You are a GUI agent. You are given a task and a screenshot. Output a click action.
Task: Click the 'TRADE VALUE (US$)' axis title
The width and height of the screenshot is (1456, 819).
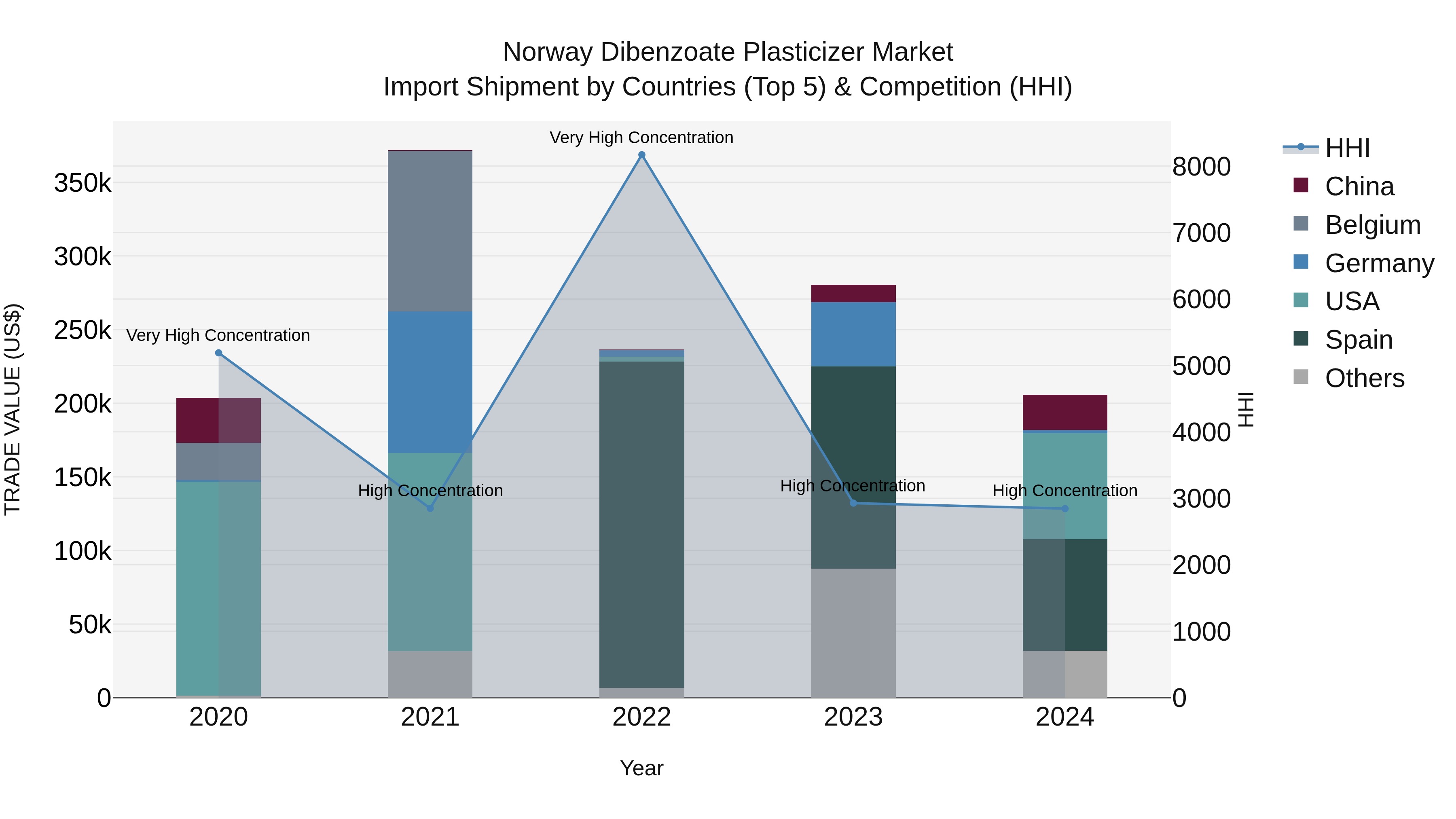coord(13,409)
